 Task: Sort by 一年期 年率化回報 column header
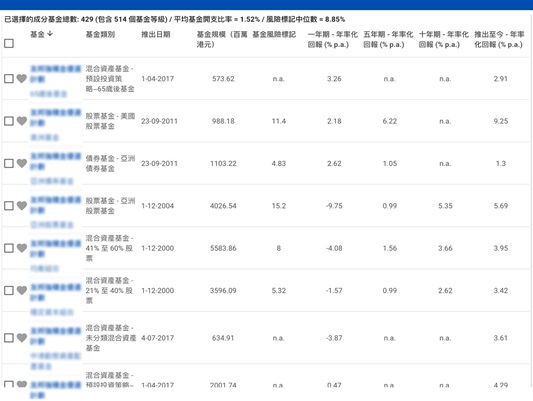click(x=333, y=39)
